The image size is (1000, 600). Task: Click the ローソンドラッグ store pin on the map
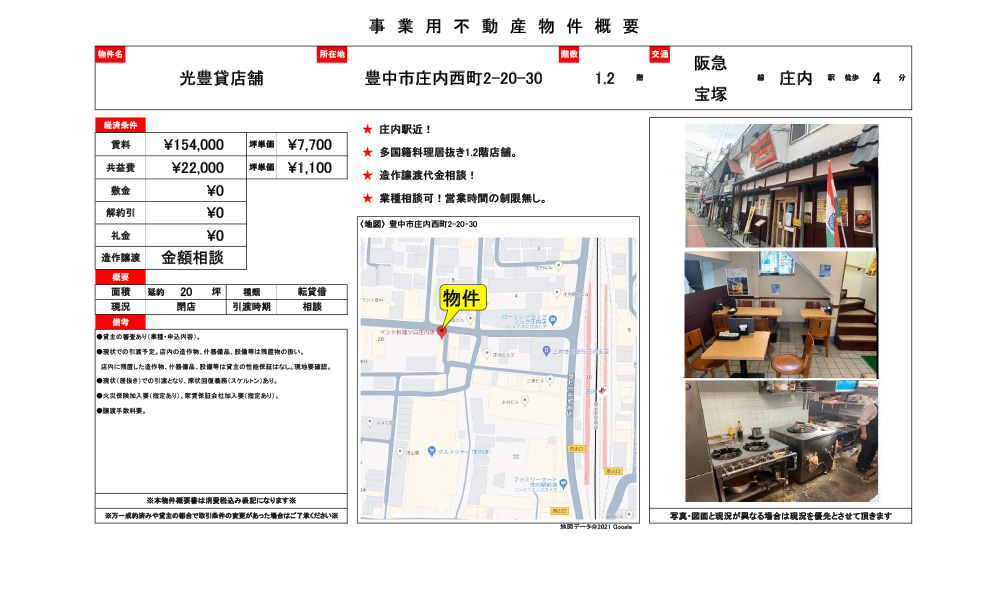coord(555,320)
